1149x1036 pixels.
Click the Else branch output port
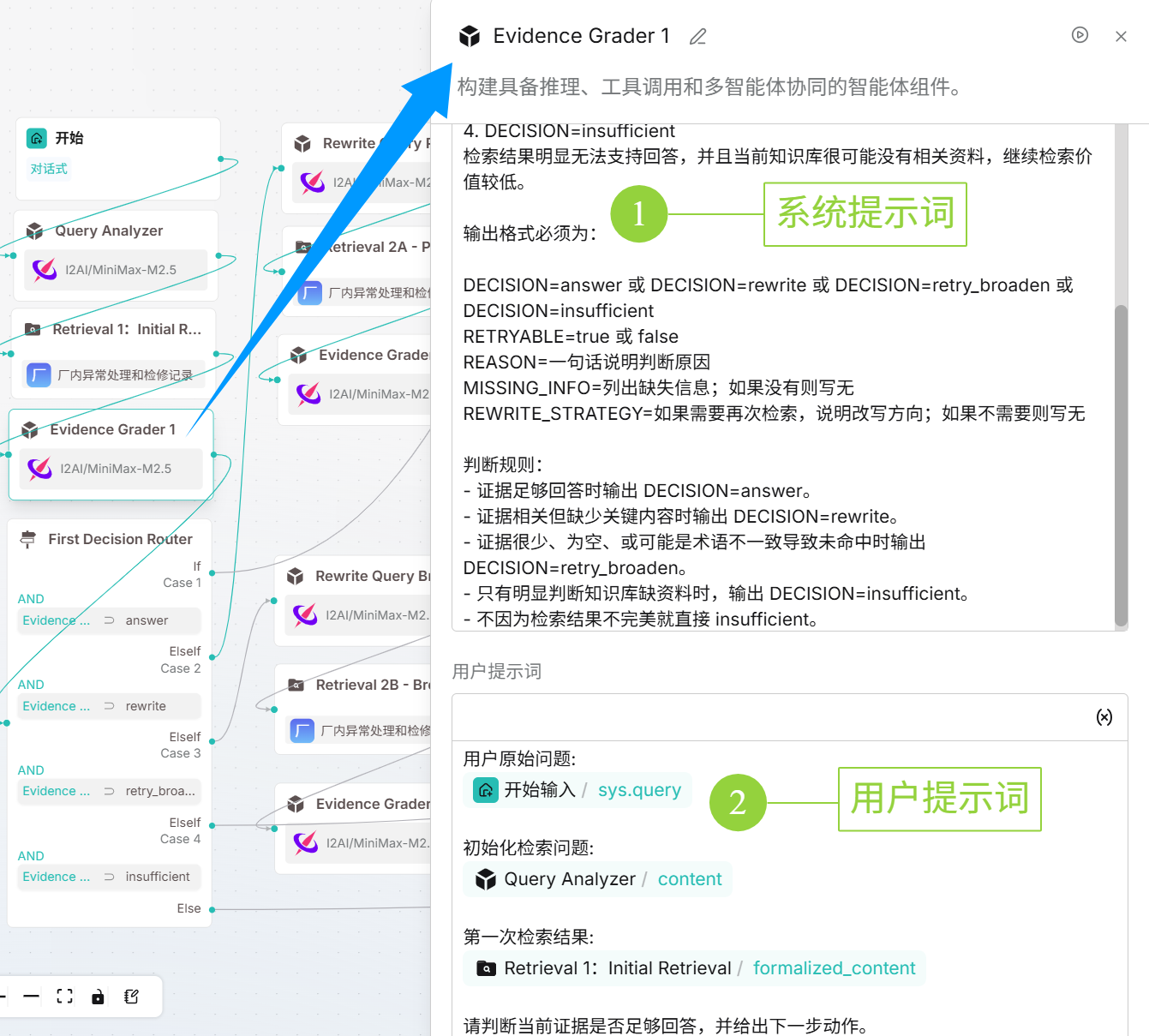212,909
